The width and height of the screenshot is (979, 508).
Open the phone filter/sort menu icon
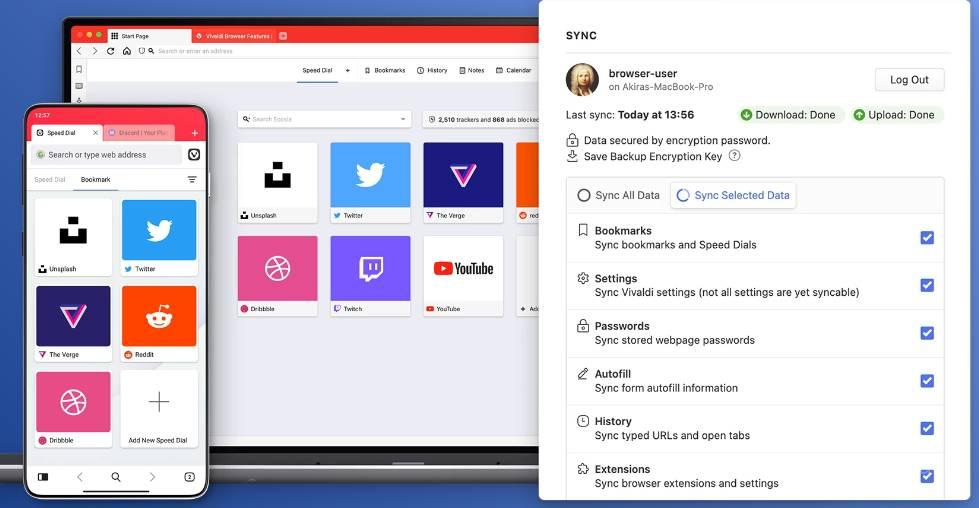point(192,180)
